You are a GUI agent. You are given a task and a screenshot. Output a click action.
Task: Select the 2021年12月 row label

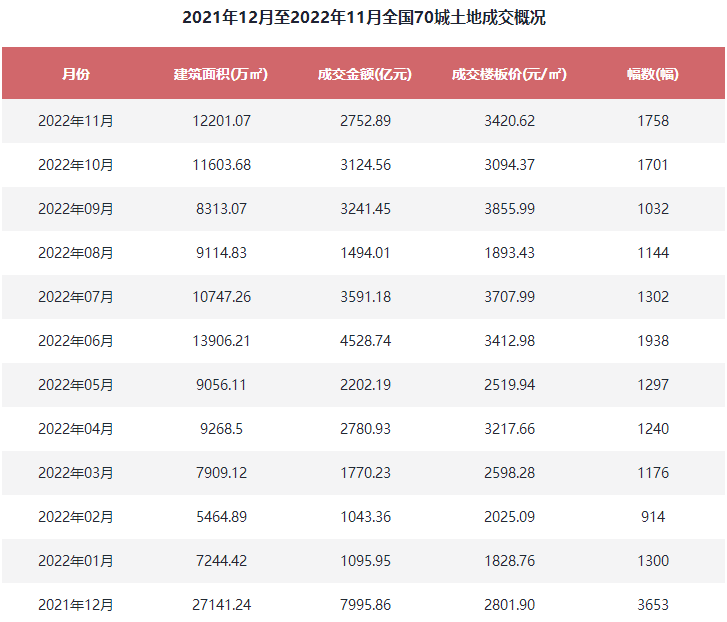pyautogui.click(x=76, y=605)
